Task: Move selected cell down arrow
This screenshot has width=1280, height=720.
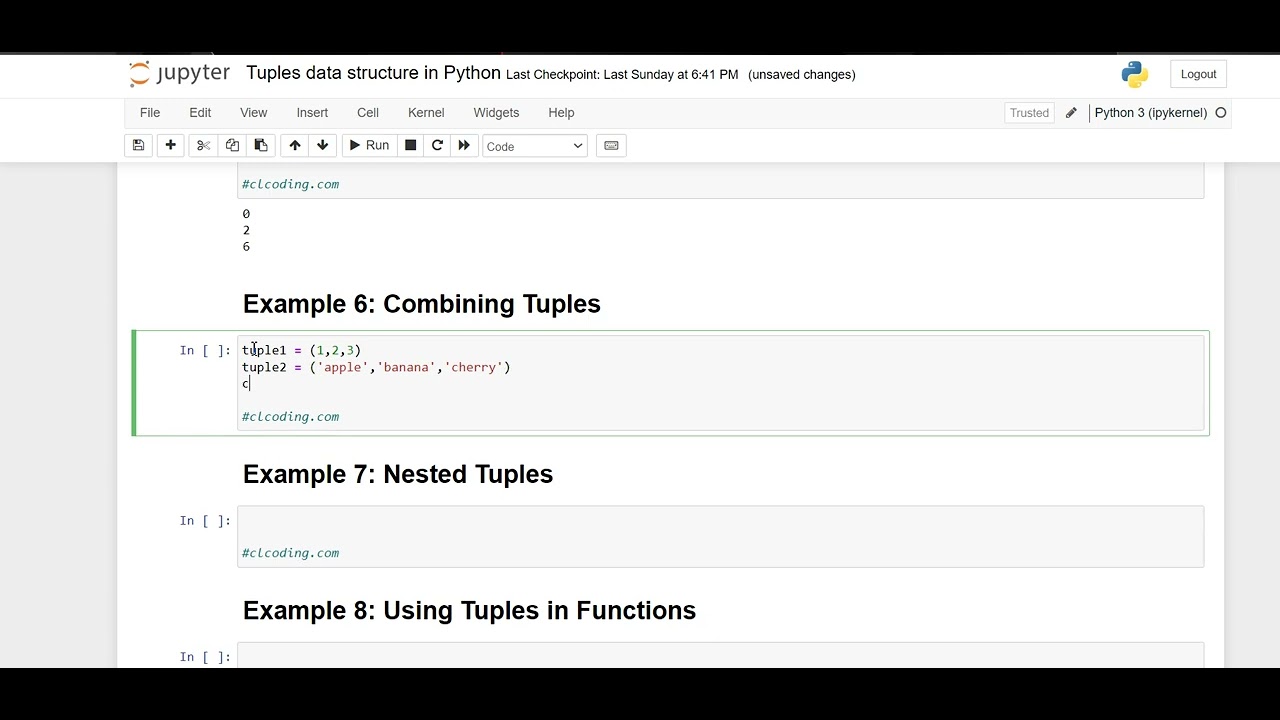Action: tap(322, 146)
